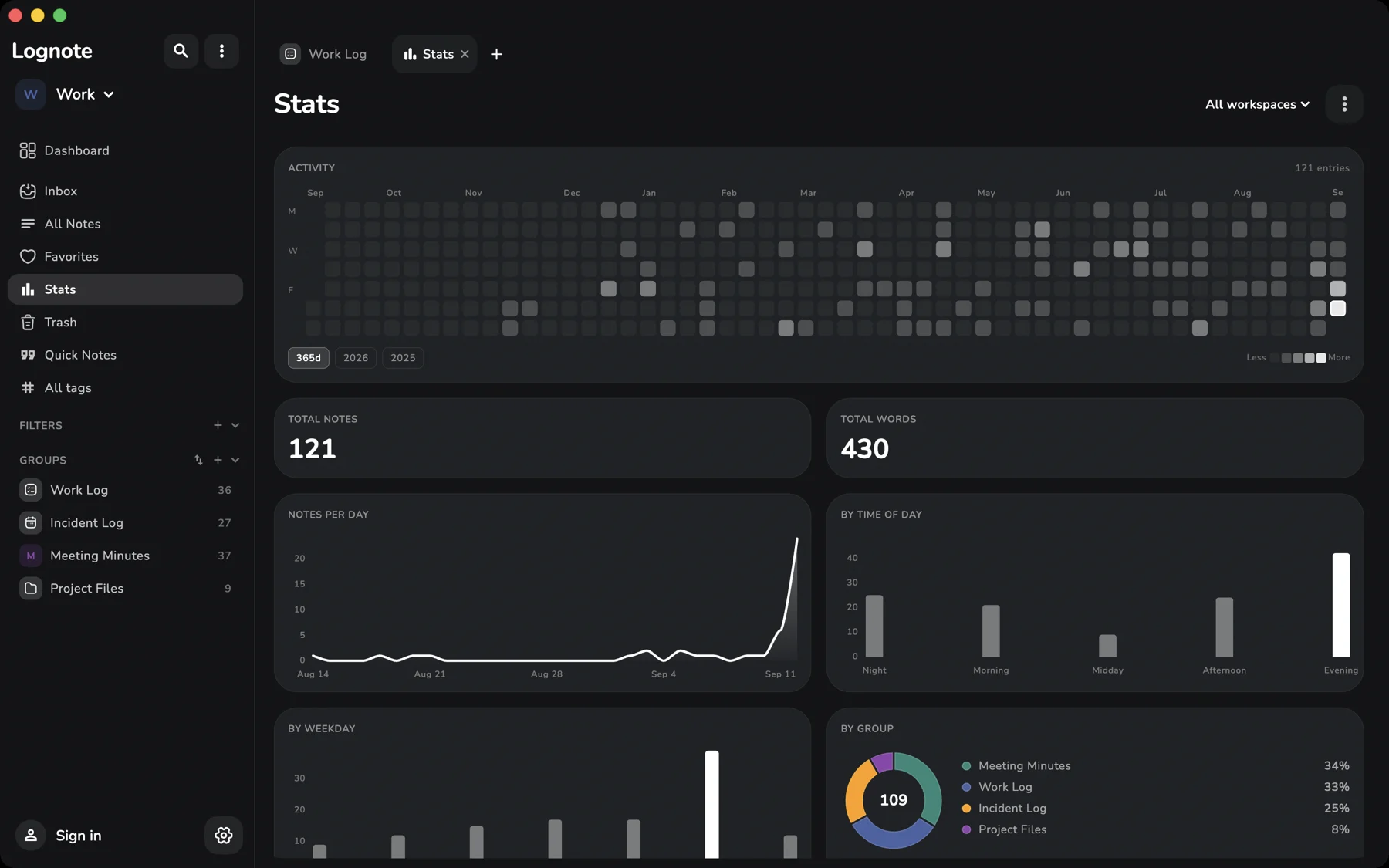Click the 34% value for Meeting Minutes
Viewport: 1389px width, 868px height.
1337,765
